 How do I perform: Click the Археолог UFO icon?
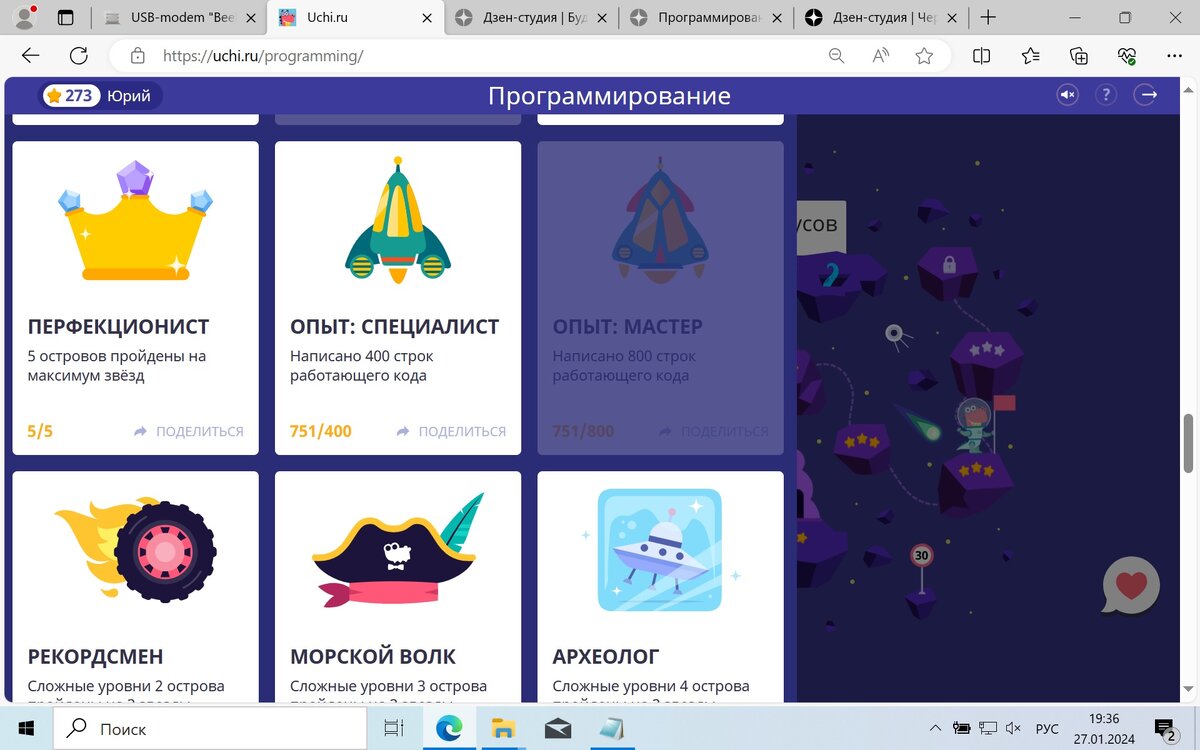pos(660,550)
